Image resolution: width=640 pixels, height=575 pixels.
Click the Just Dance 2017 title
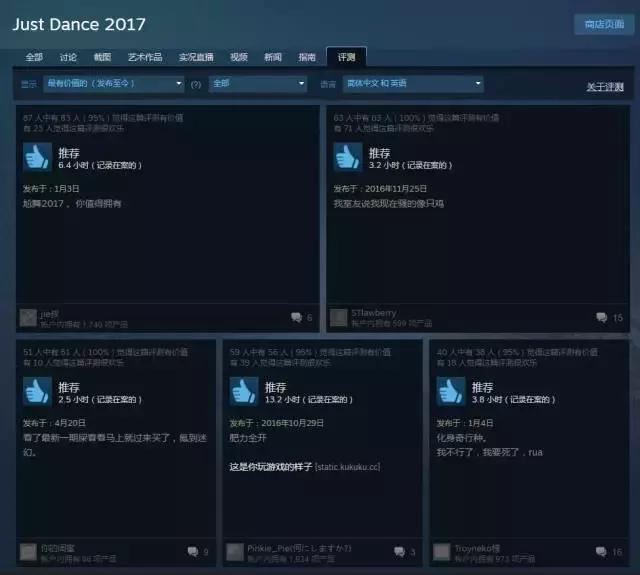tap(79, 24)
